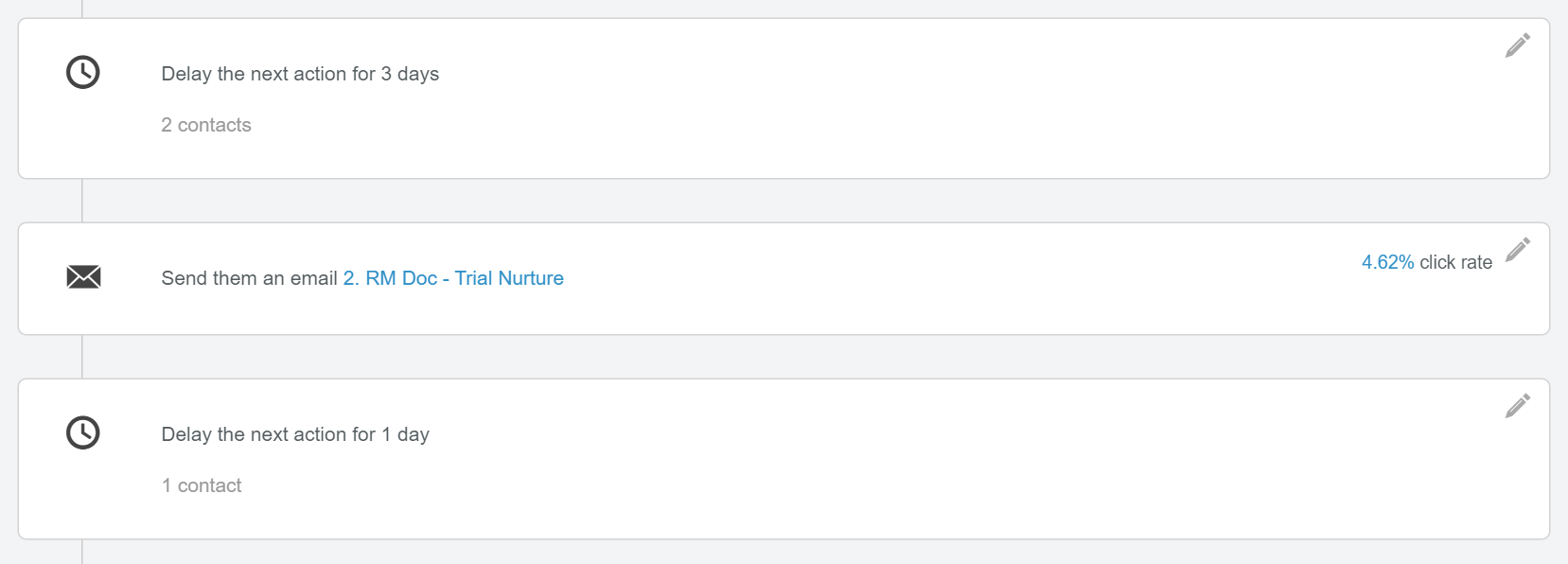The width and height of the screenshot is (1568, 564).
Task: View the 4.62% click rate details
Action: pos(1385,261)
